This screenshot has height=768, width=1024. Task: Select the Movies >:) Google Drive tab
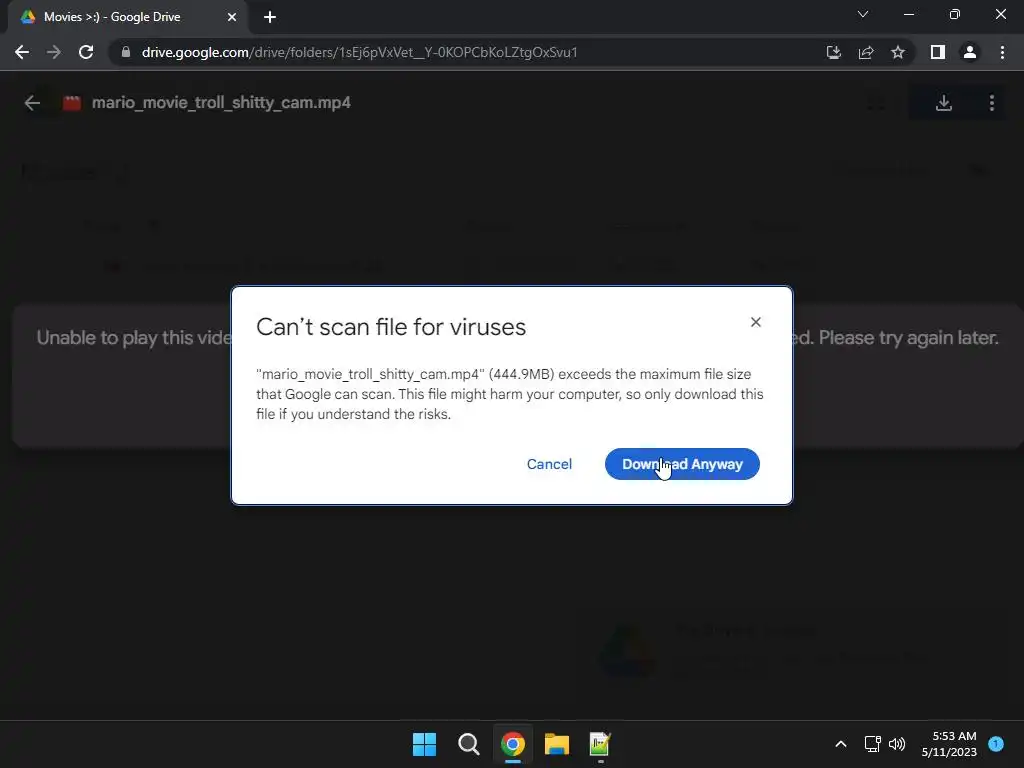click(128, 17)
